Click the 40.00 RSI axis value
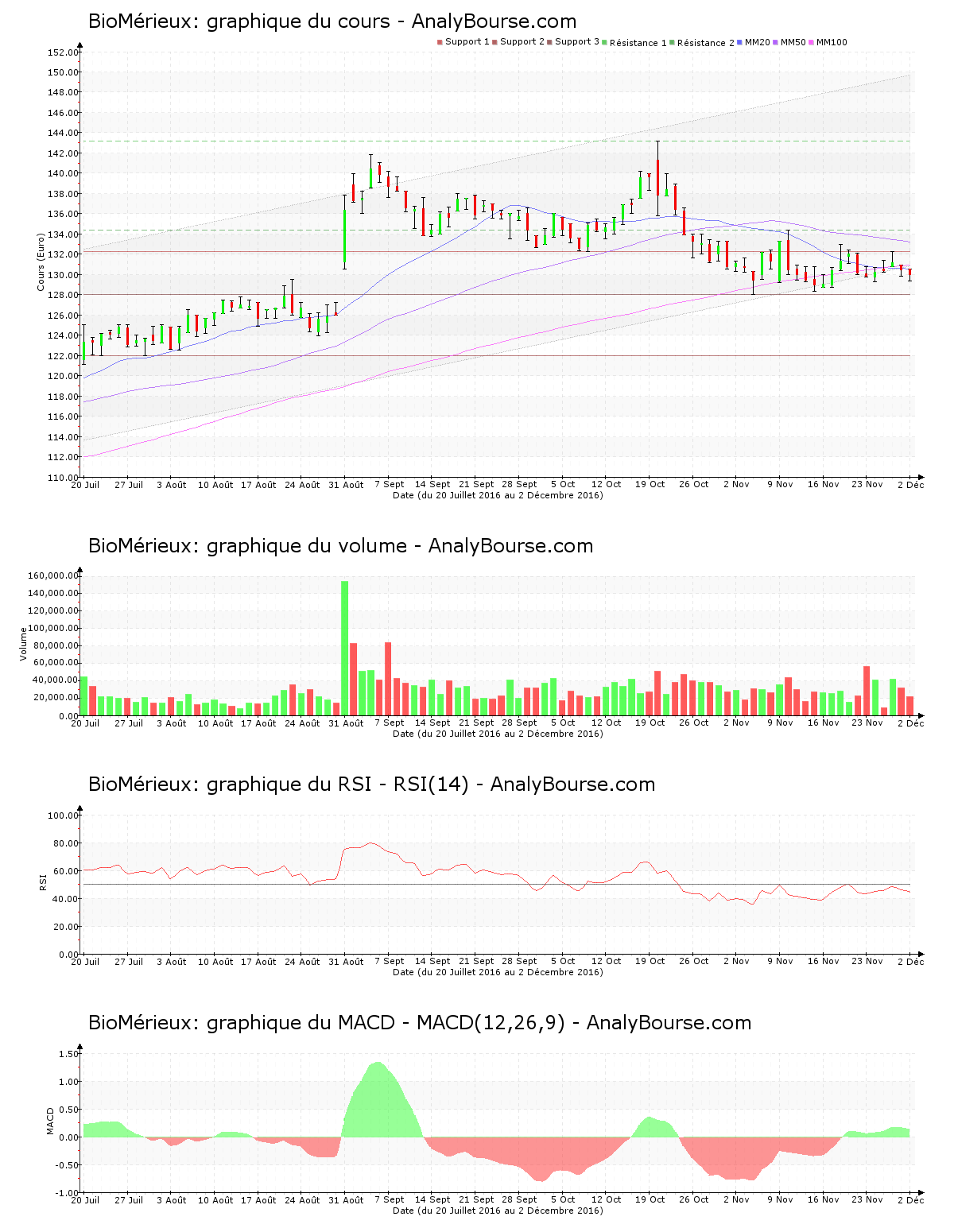Screen dimensions: 954x1232 [x=65, y=899]
